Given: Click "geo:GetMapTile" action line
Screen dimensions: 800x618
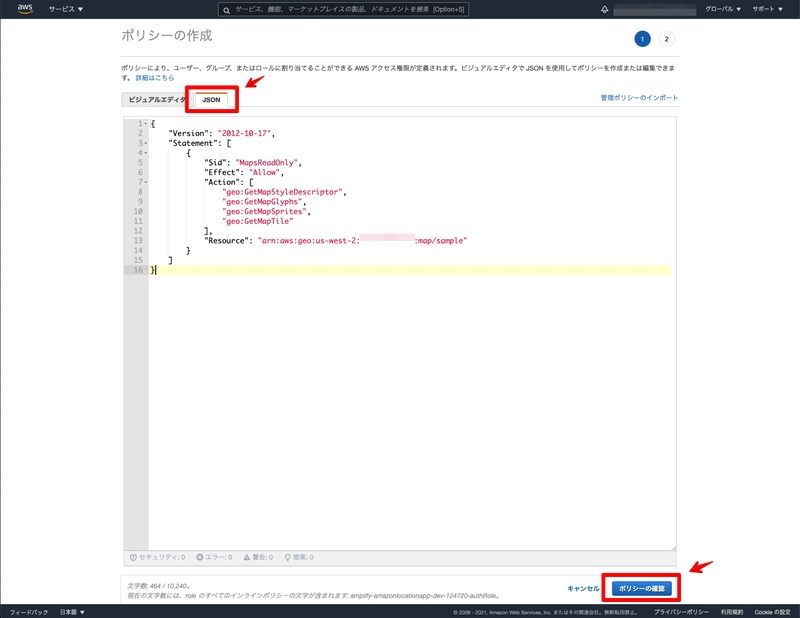Looking at the screenshot, I should (x=258, y=221).
